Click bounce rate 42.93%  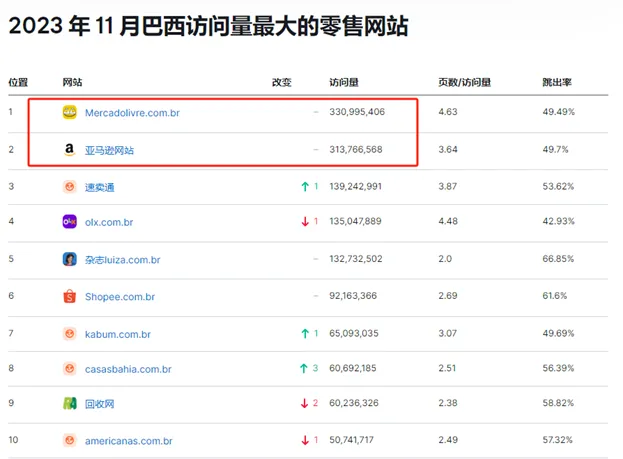(559, 221)
